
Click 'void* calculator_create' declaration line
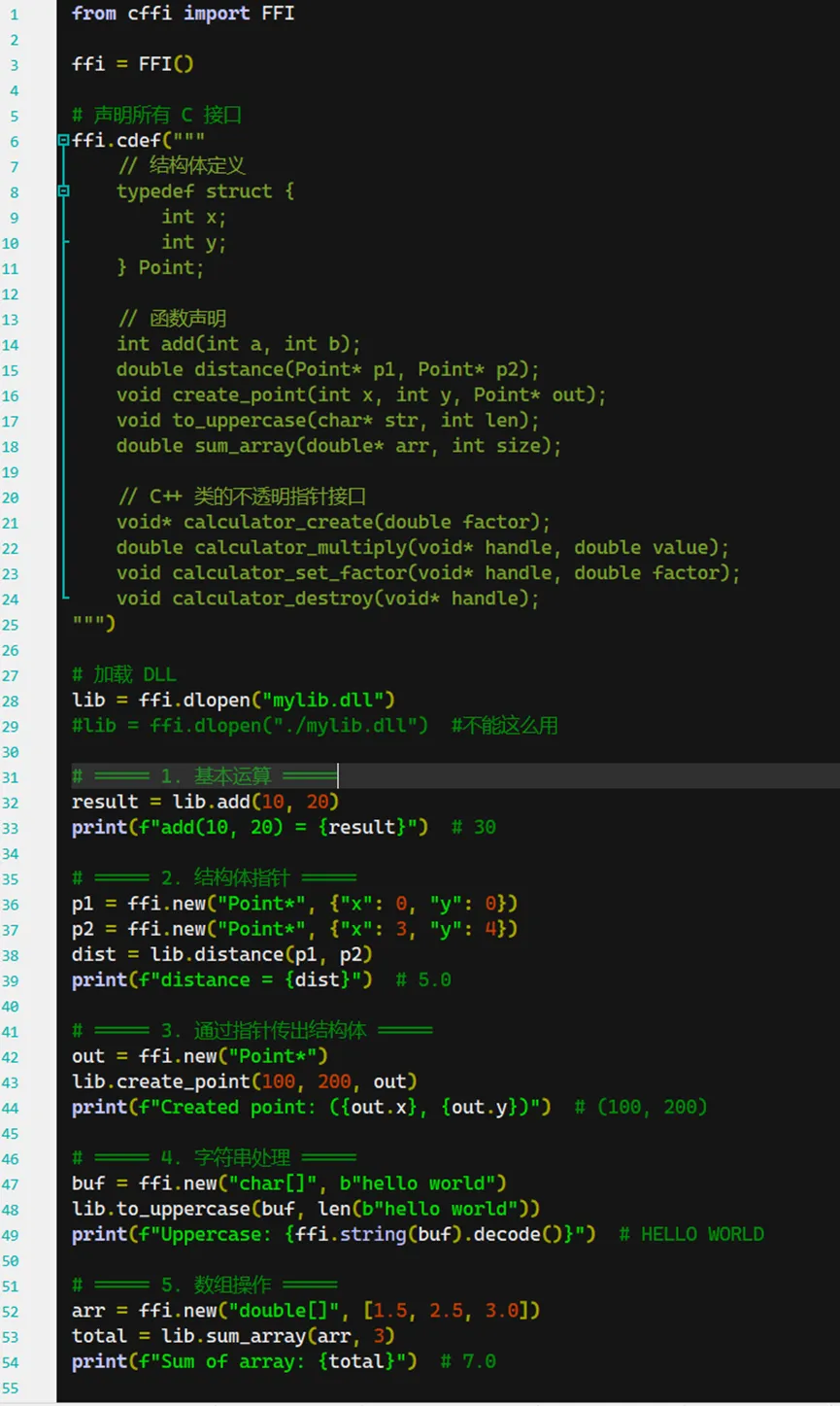point(334,522)
